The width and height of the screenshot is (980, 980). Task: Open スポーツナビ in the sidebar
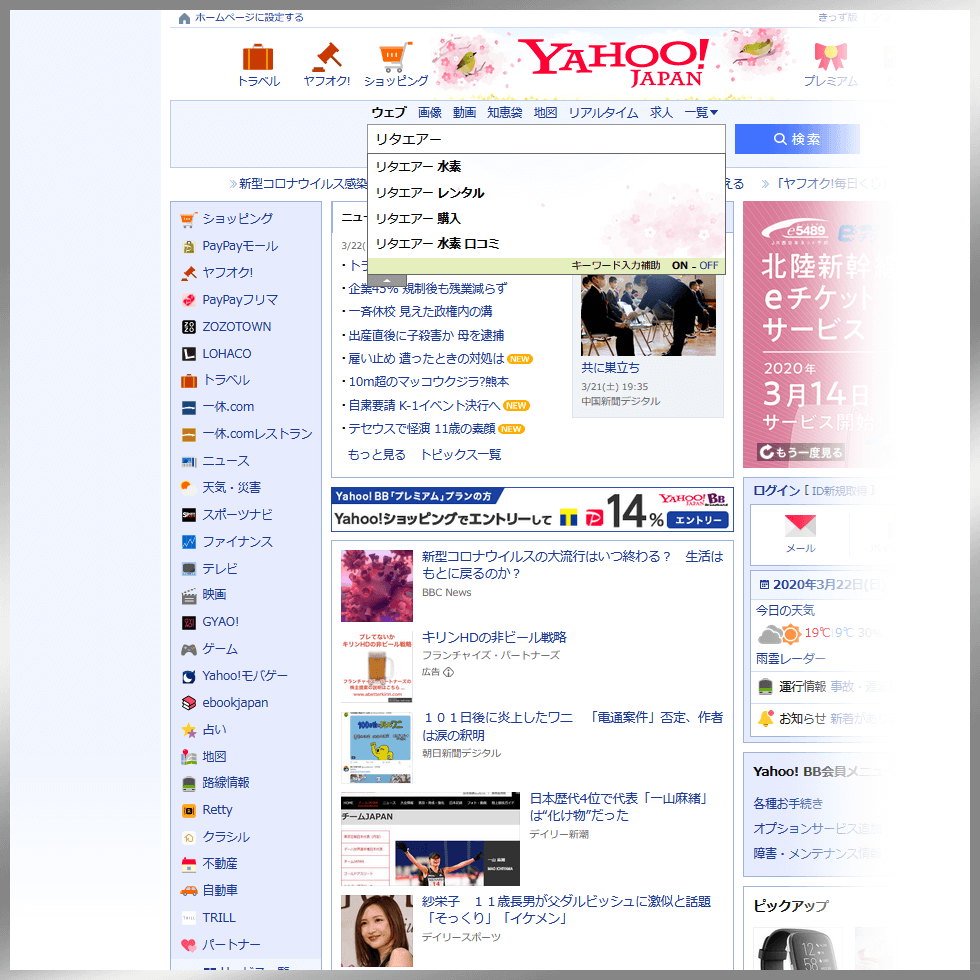tap(238, 514)
